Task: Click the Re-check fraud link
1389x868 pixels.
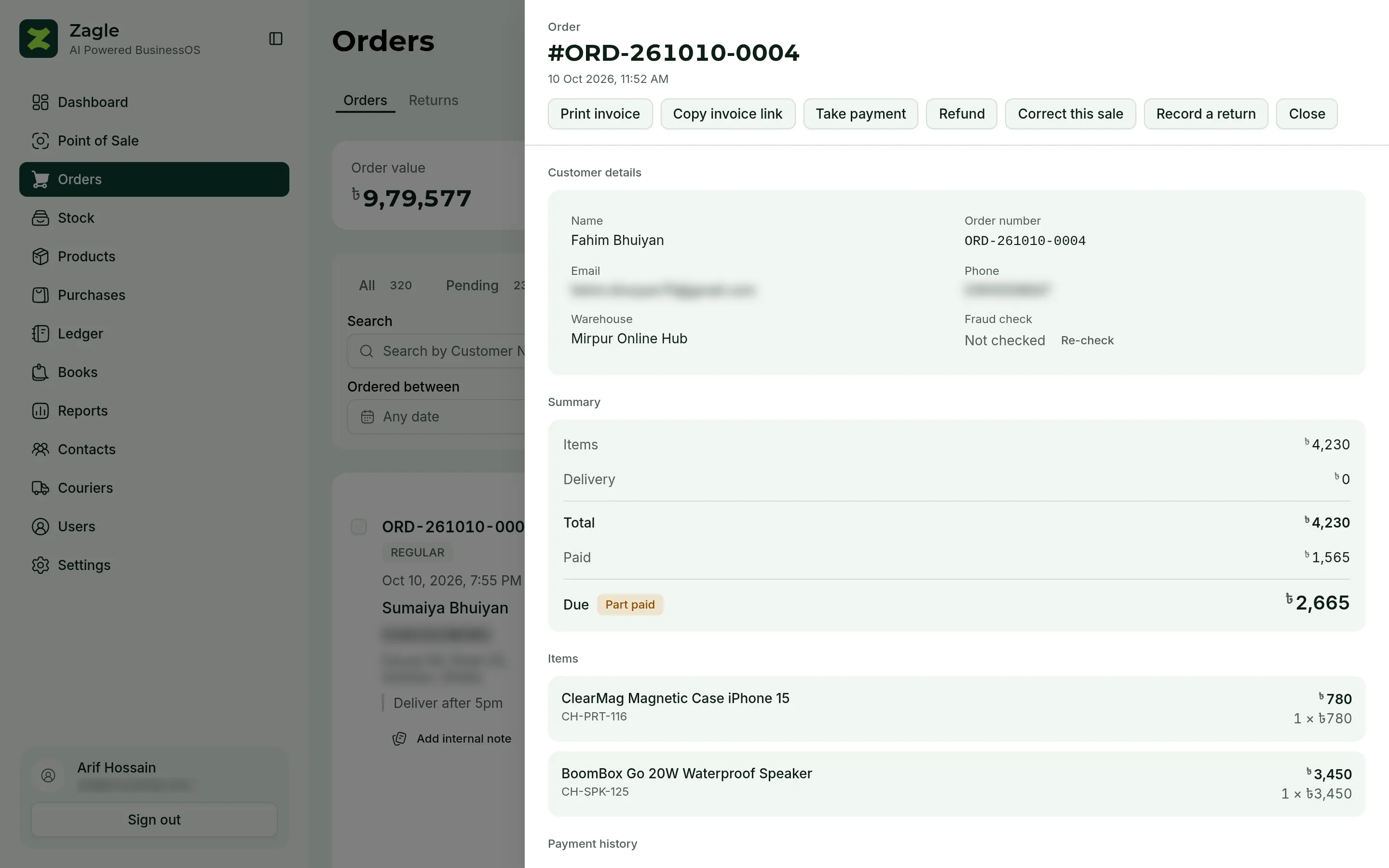Action: [1087, 340]
